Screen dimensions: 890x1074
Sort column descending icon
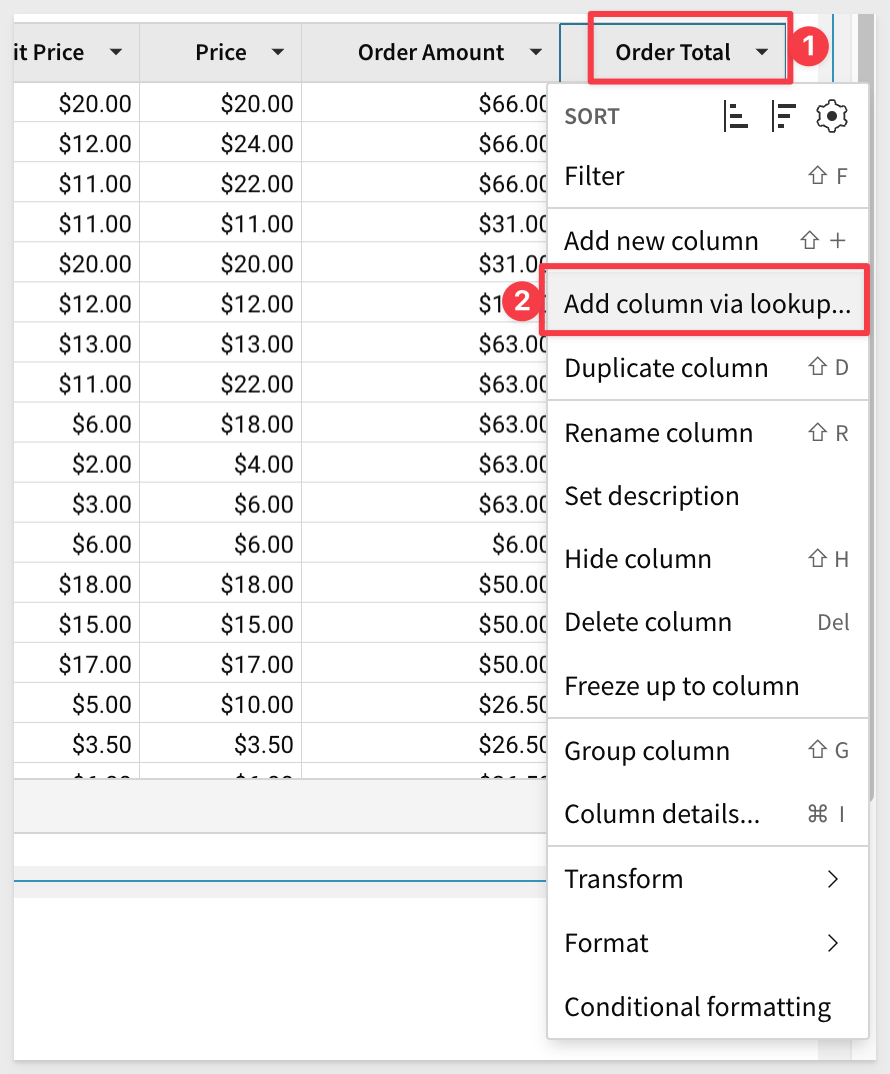click(x=785, y=117)
